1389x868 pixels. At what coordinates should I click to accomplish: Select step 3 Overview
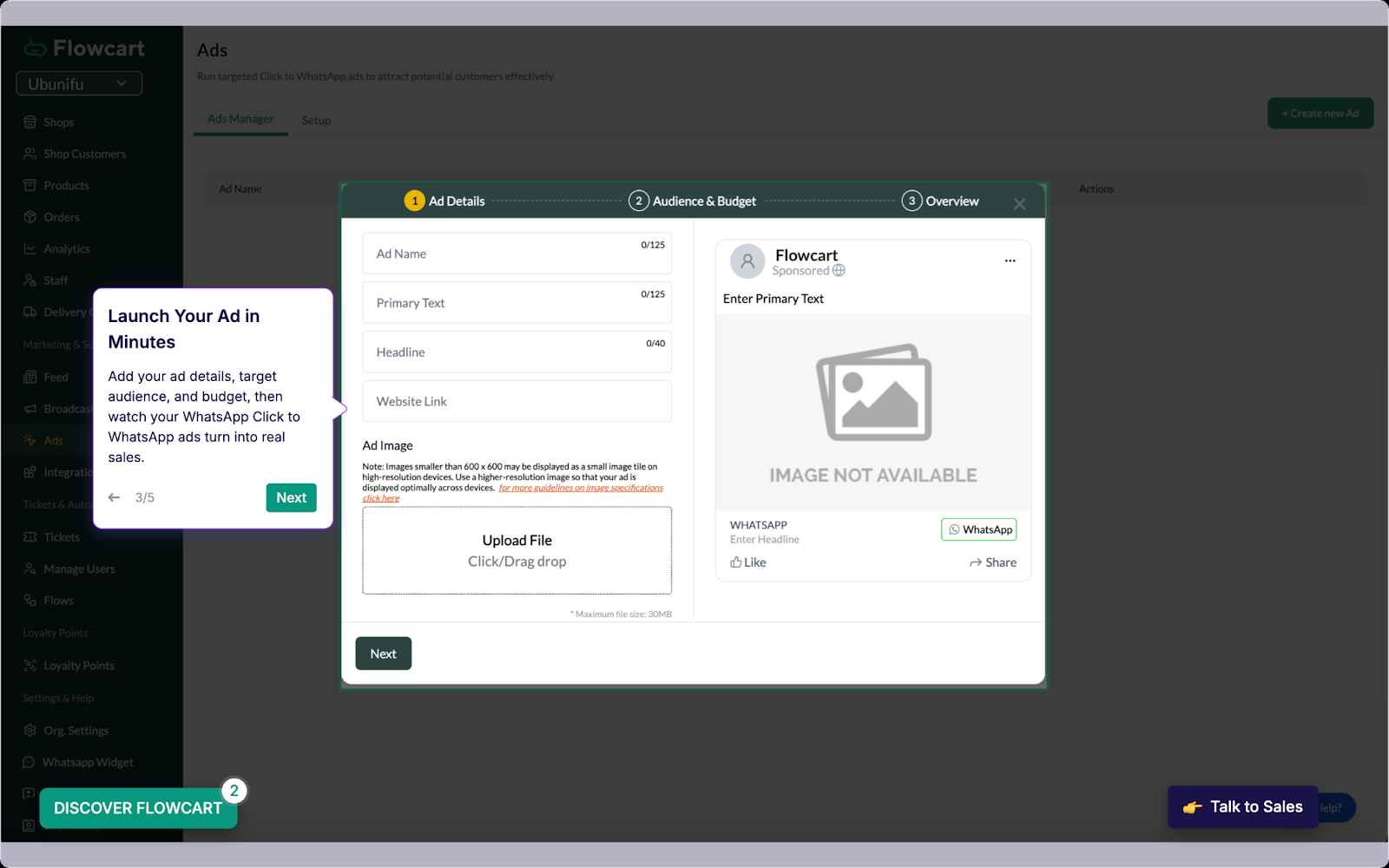pyautogui.click(x=940, y=201)
